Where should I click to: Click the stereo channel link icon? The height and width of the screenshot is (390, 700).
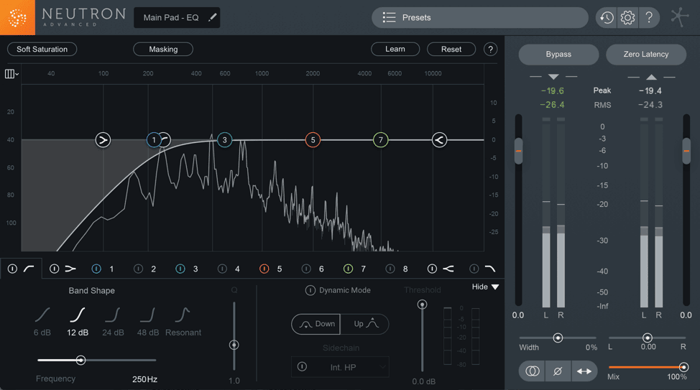tap(532, 371)
